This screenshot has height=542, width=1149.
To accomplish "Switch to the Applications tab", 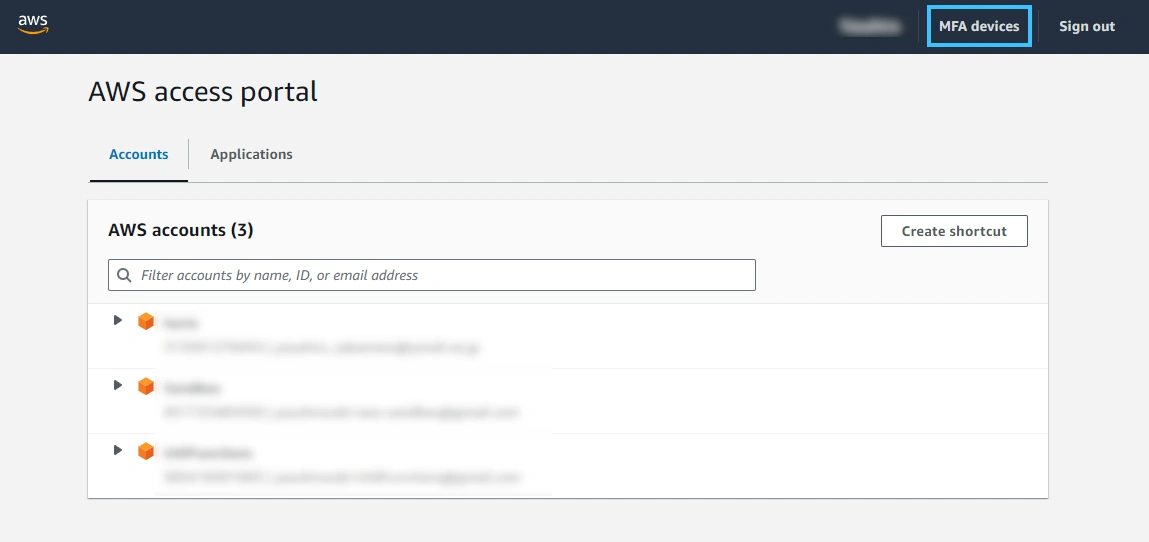I will tap(251, 155).
